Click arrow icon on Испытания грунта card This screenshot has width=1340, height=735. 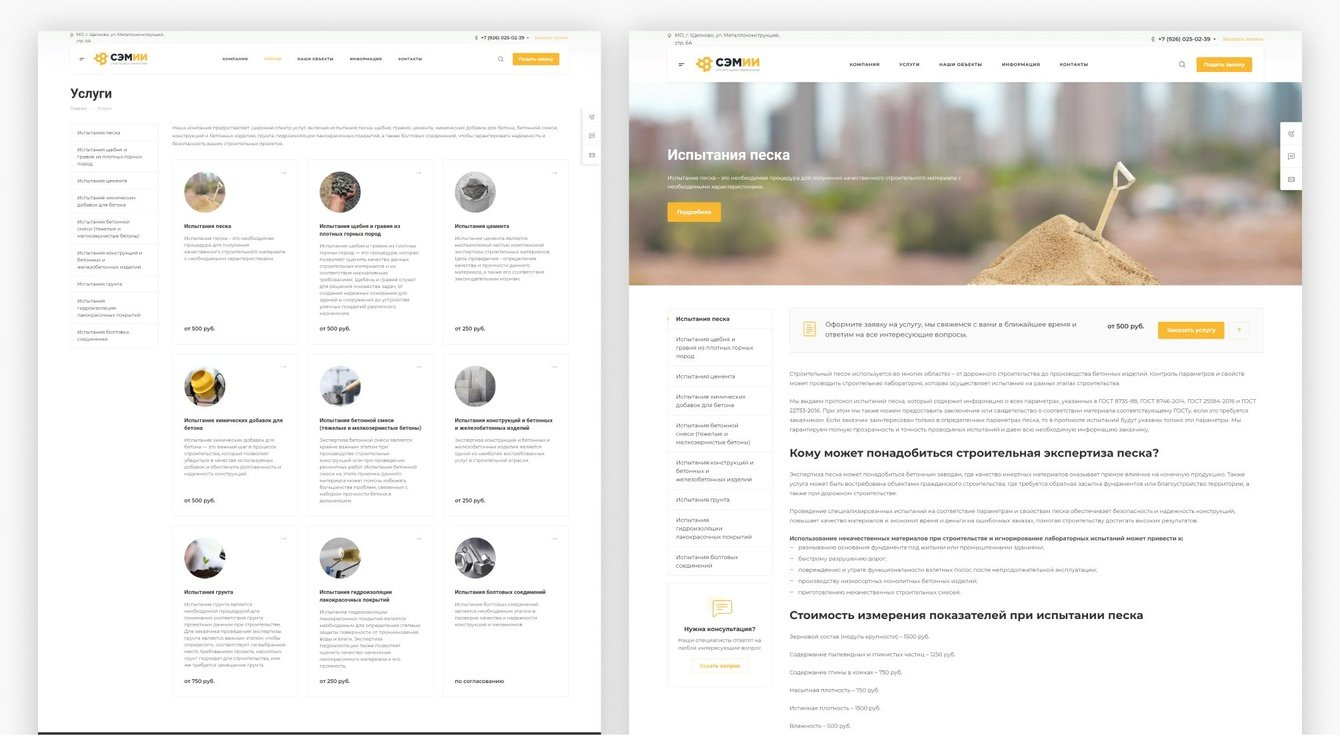pos(283,539)
